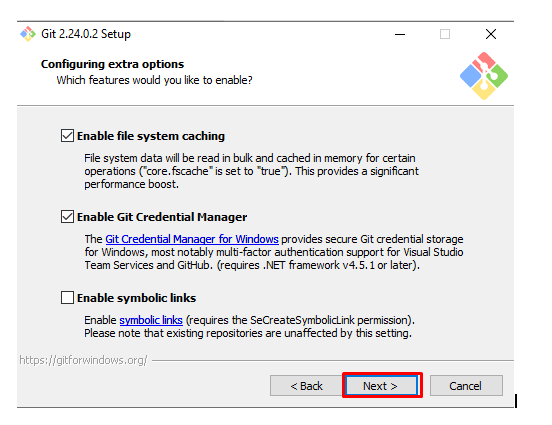
Task: Click the core.fscache description paragraph
Action: point(251,171)
